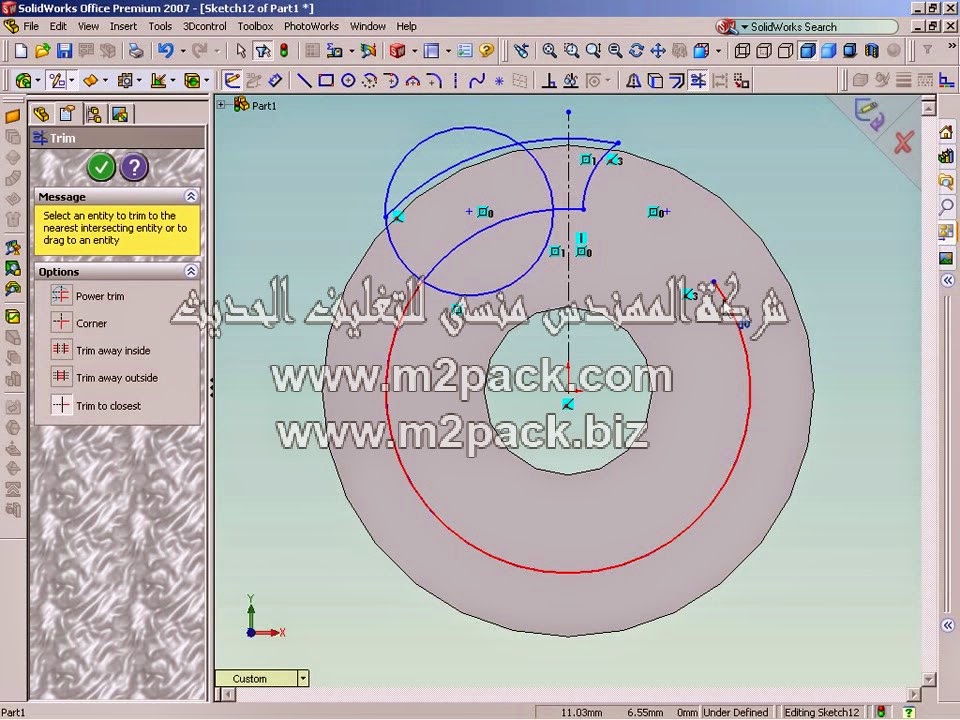
Task: Save the part with floppy icon
Action: (64, 51)
